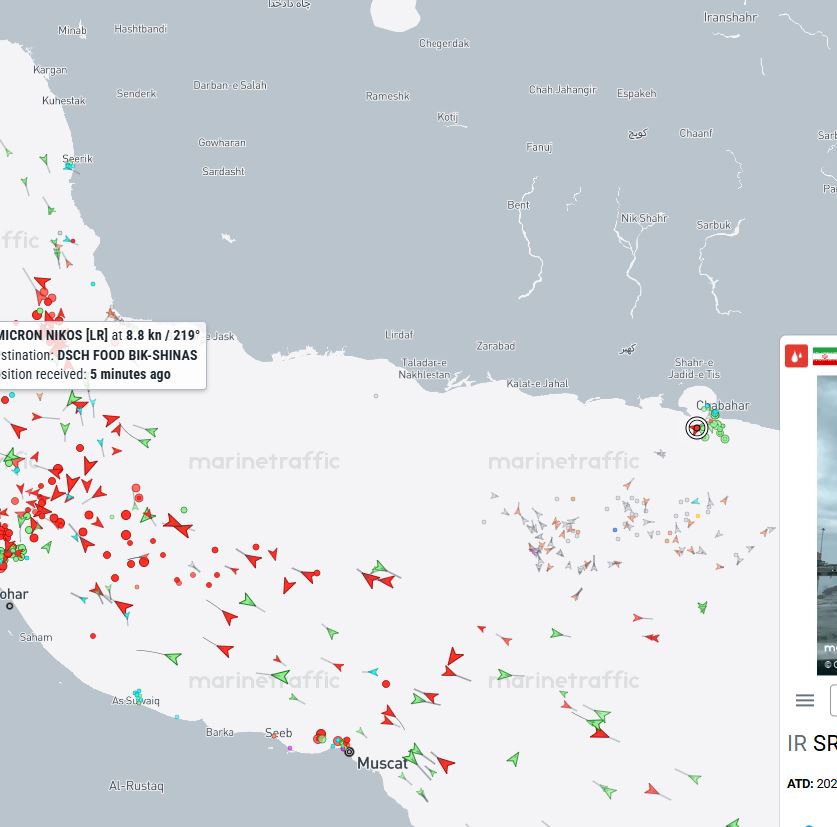Click the red tanker type icon in vessel panel
837x827 pixels.
click(x=796, y=356)
